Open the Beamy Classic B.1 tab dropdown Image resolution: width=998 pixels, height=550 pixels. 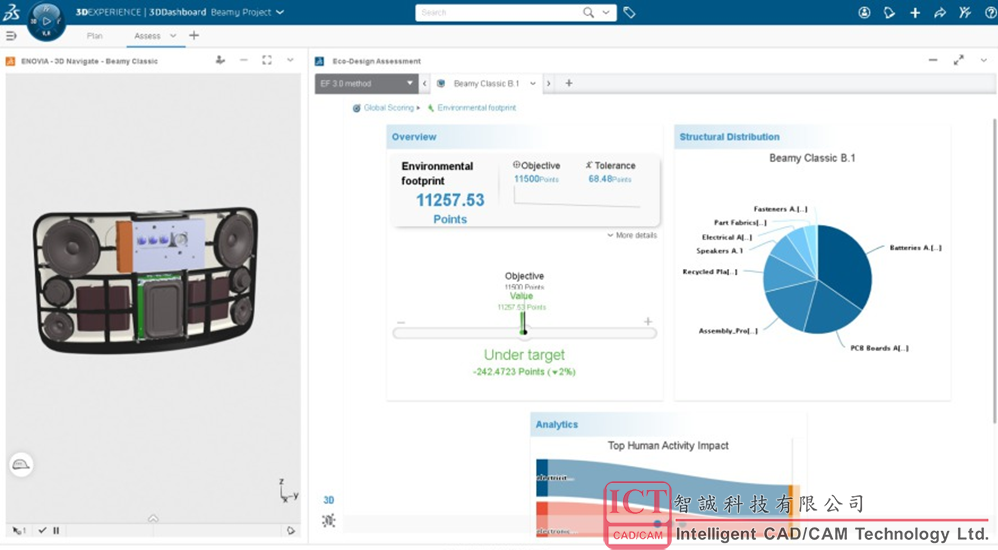click(533, 83)
